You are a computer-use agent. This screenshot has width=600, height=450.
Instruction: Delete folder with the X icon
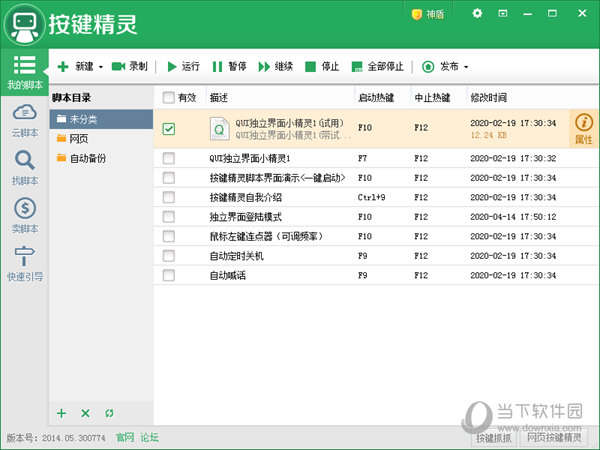tap(85, 413)
